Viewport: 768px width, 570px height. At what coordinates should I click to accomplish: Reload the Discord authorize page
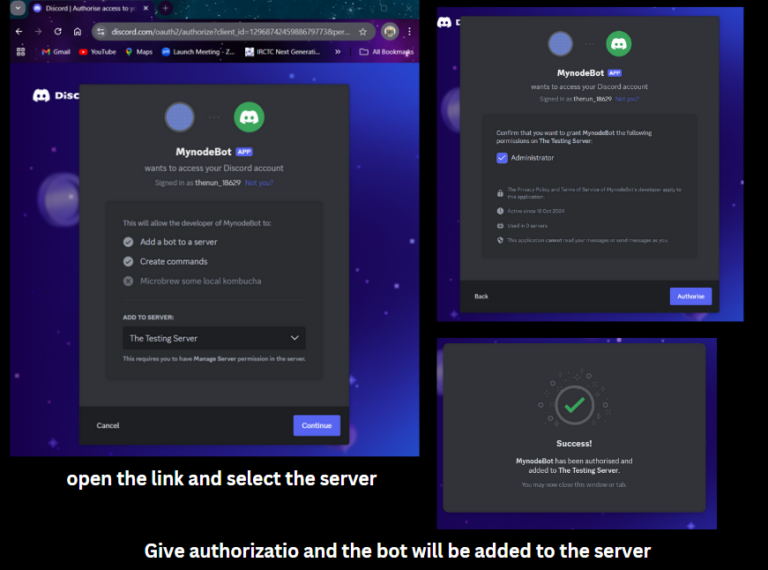[x=58, y=31]
